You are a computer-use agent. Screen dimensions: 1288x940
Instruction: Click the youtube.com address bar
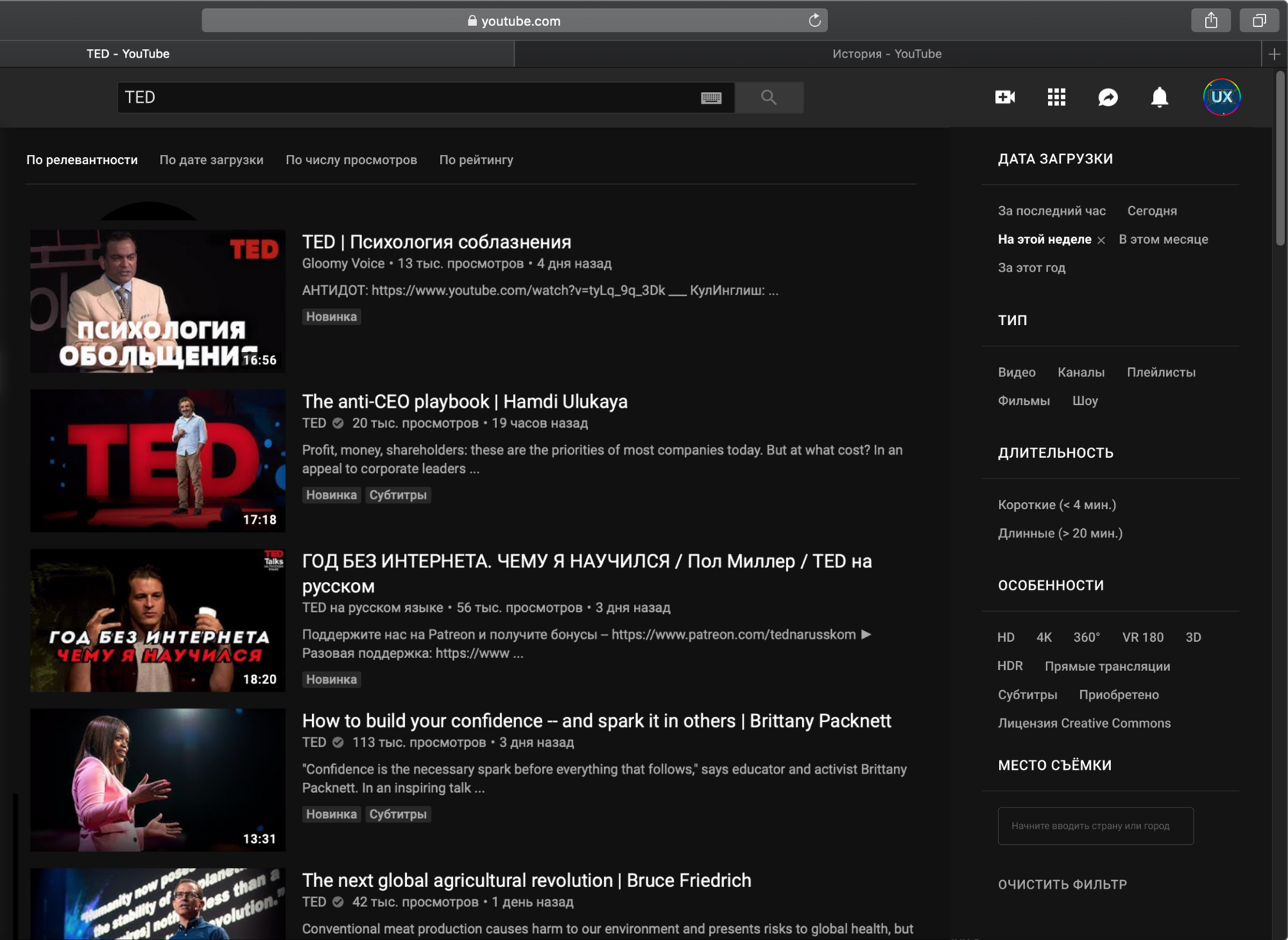pyautogui.click(x=514, y=21)
